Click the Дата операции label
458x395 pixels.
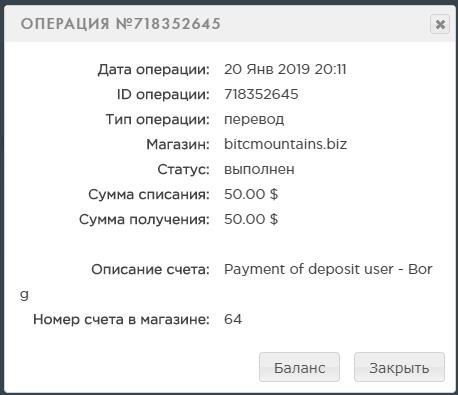154,70
